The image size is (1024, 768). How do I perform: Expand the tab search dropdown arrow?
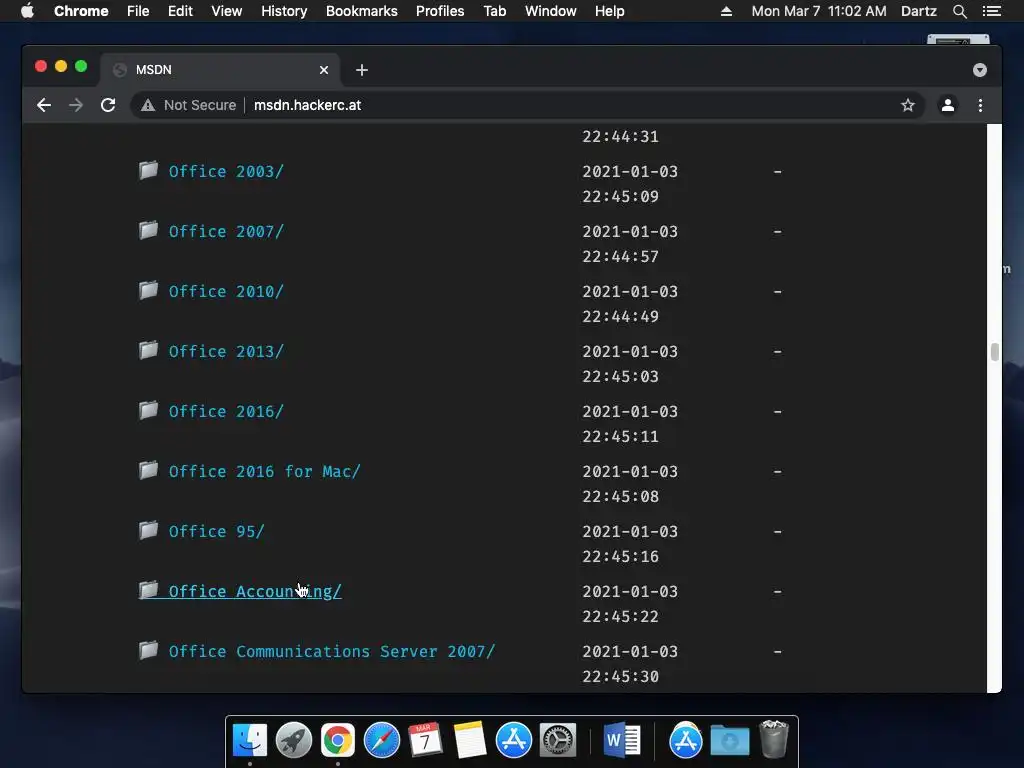pos(980,70)
